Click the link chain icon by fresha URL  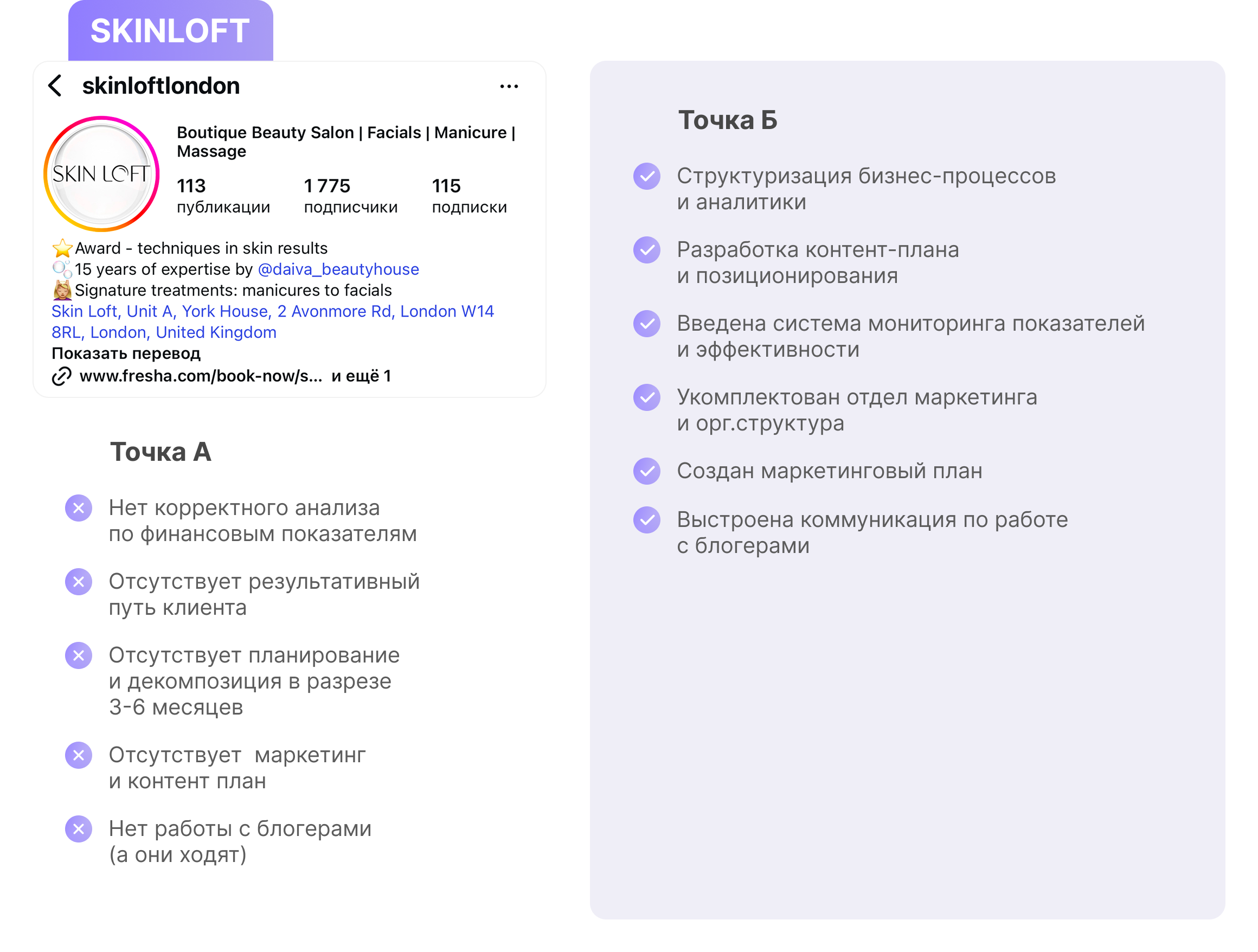click(x=61, y=376)
